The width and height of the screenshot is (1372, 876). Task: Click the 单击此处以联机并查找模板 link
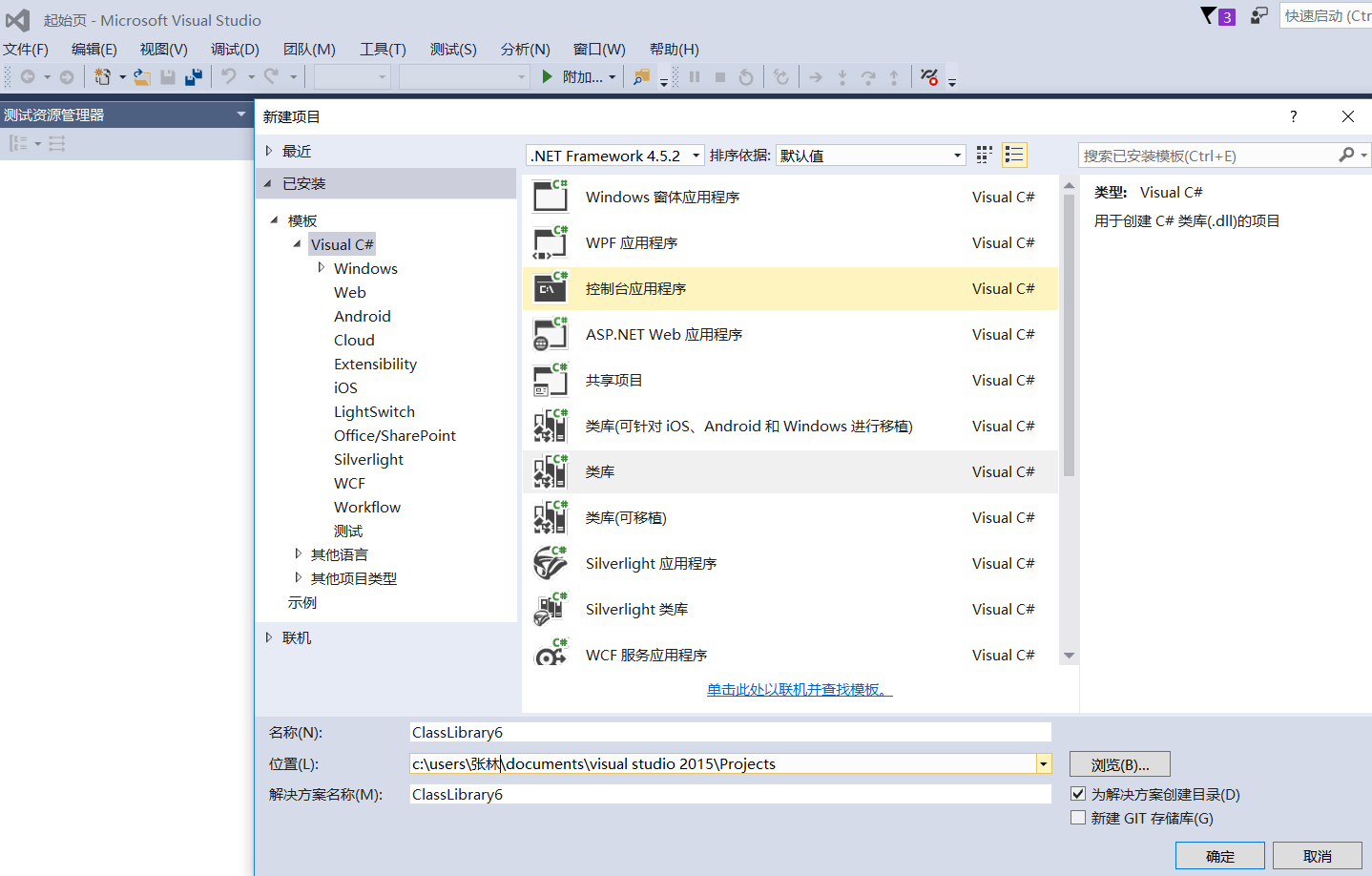(800, 689)
